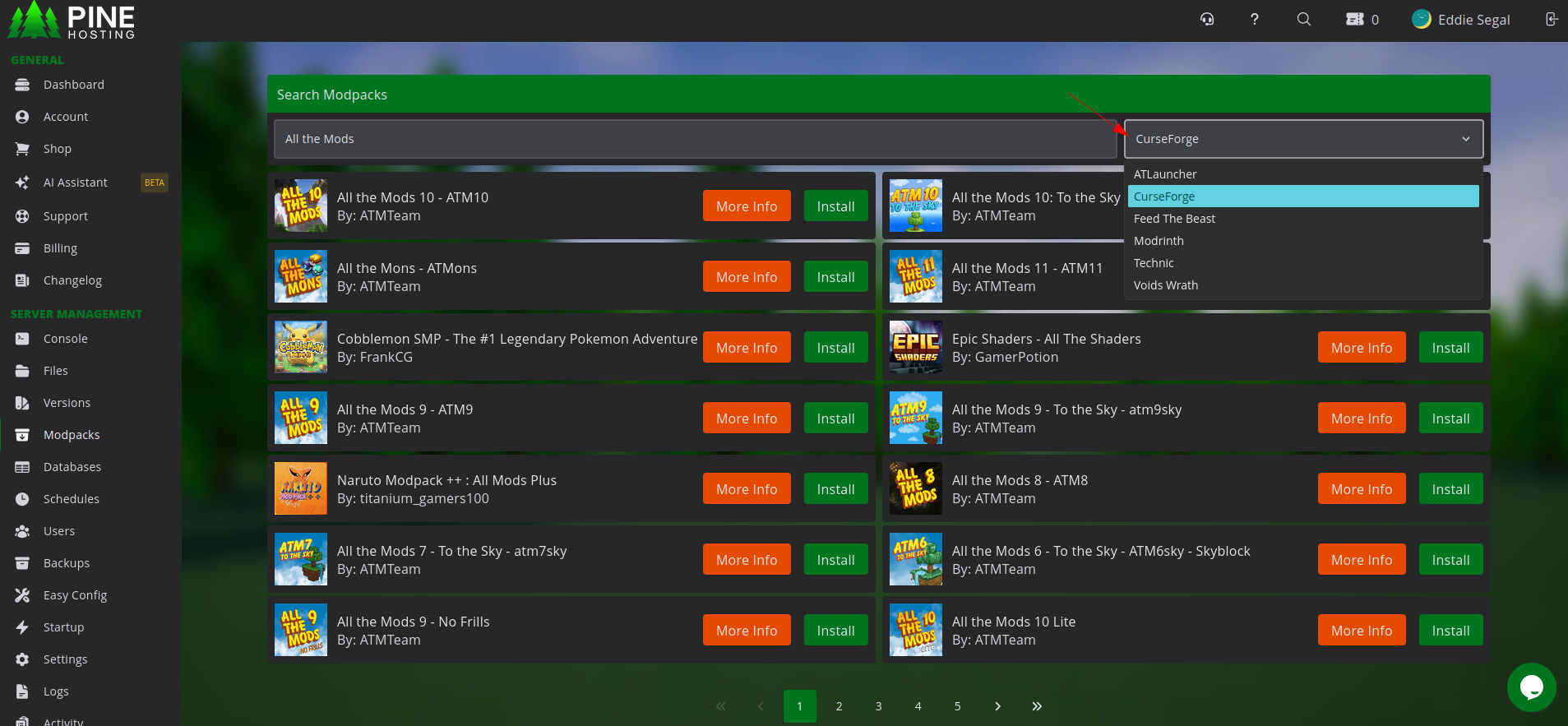Click the next page chevron
Image resolution: width=1568 pixels, height=726 pixels.
[997, 706]
